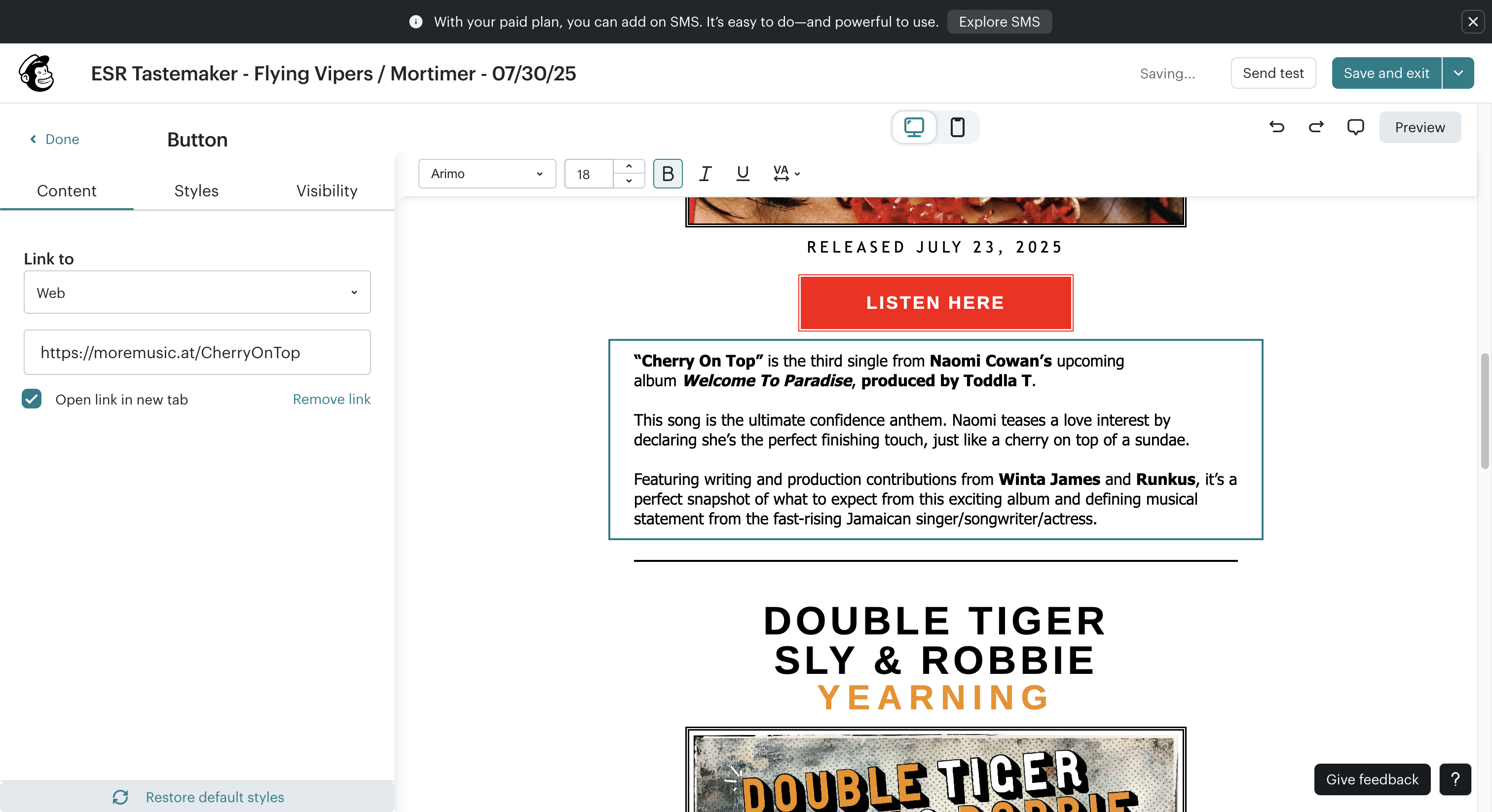The width and height of the screenshot is (1492, 812).
Task: Click the Preview button
Action: coord(1419,127)
